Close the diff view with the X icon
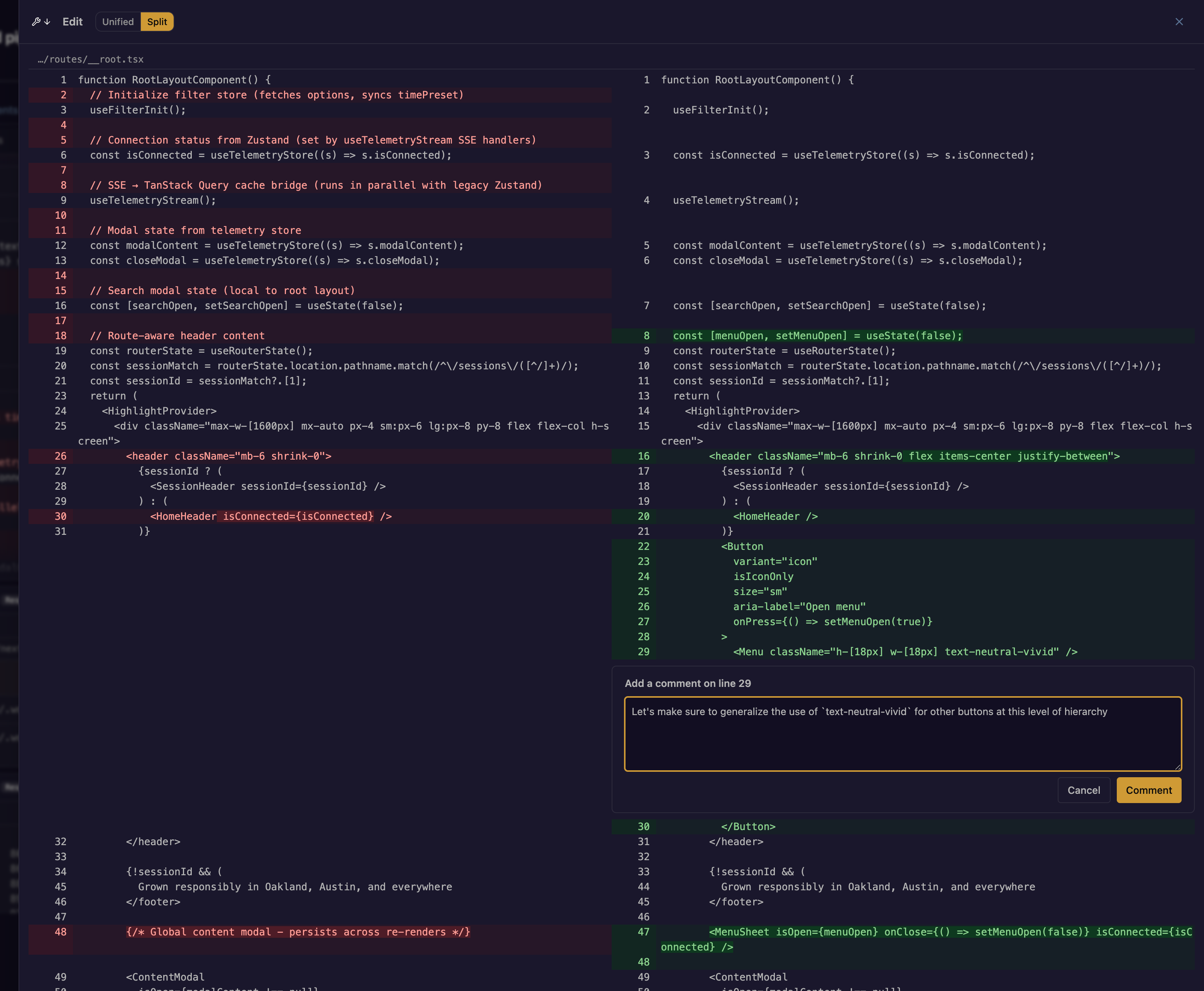The height and width of the screenshot is (991, 1204). tap(1179, 22)
